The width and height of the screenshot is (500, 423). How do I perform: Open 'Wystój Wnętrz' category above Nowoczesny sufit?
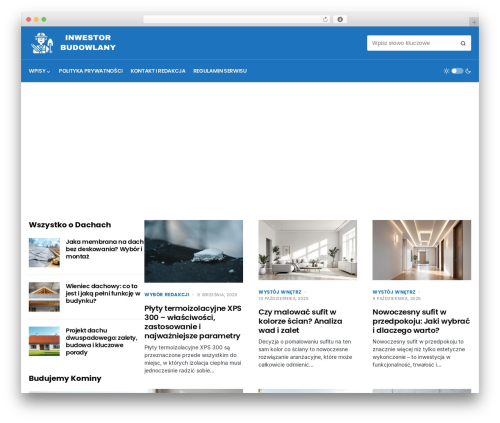coord(394,292)
